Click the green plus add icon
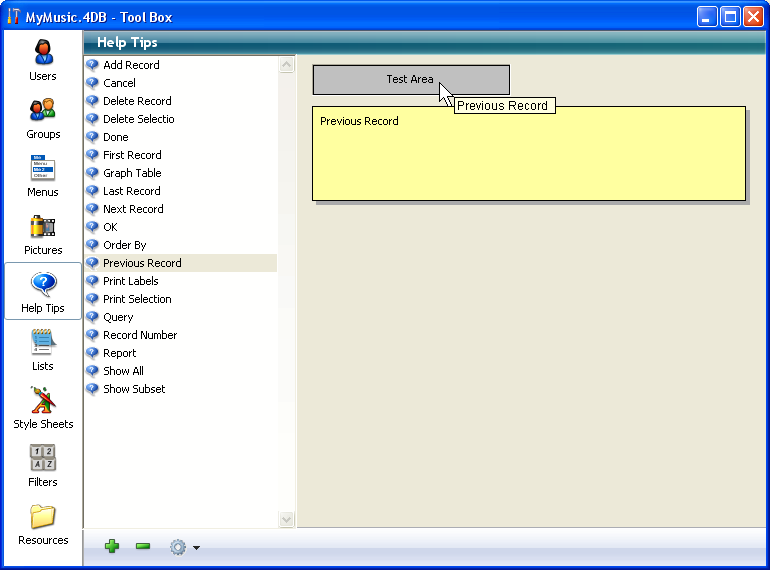 coord(112,547)
